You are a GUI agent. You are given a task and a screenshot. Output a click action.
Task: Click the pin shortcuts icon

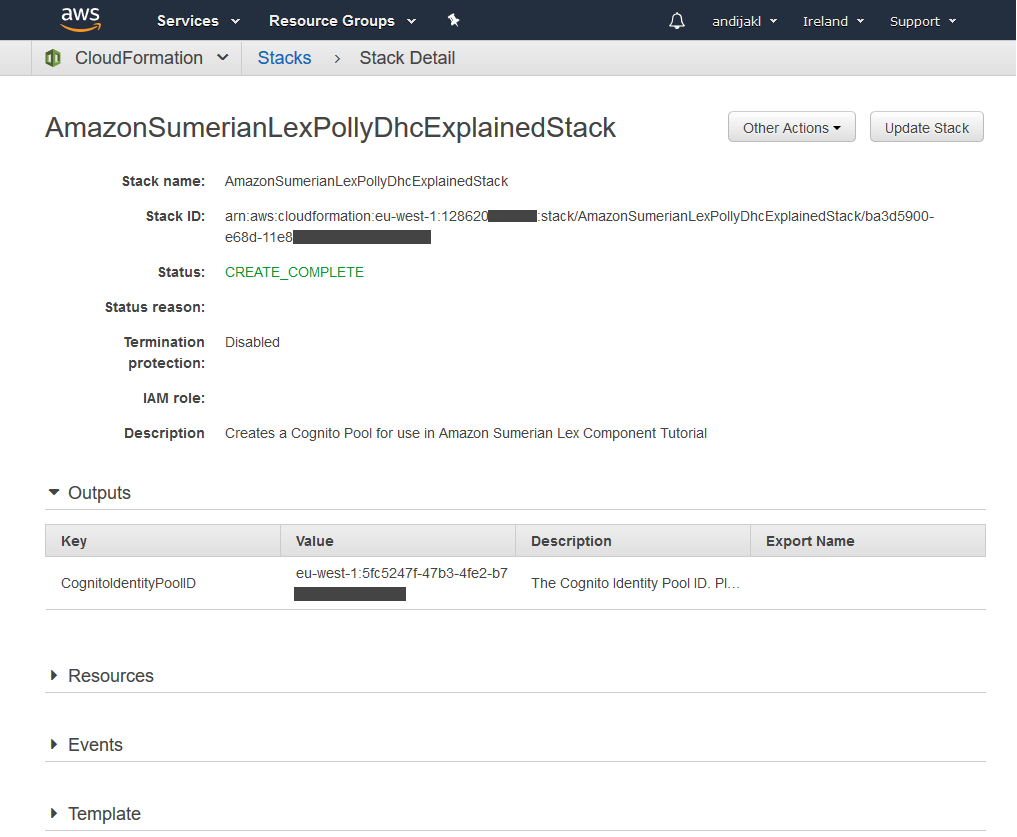pos(453,21)
